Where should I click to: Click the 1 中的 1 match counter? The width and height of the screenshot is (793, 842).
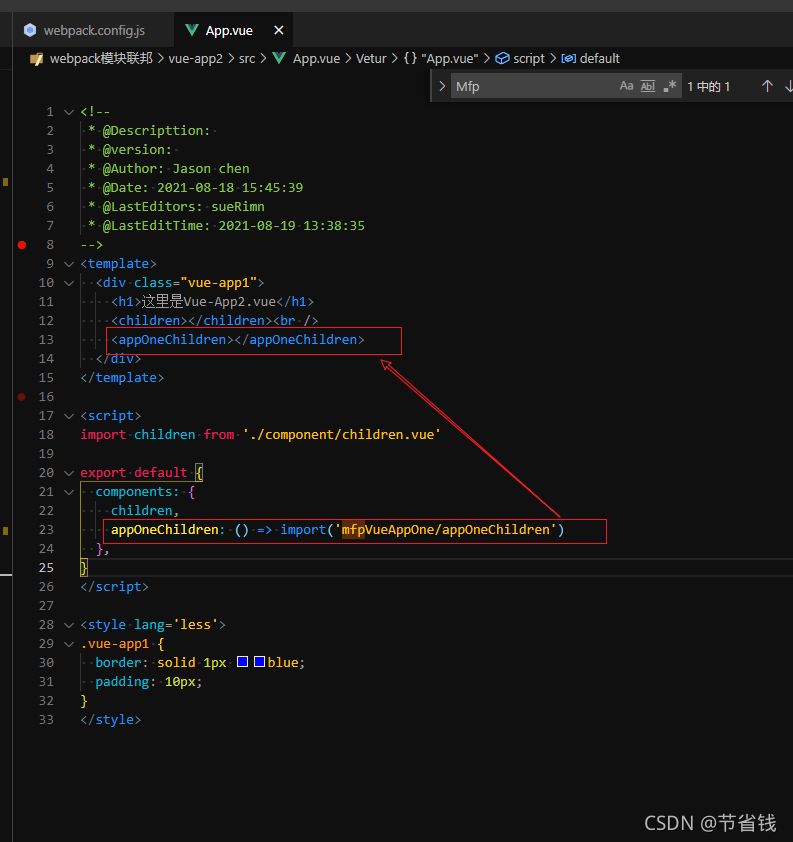click(709, 86)
